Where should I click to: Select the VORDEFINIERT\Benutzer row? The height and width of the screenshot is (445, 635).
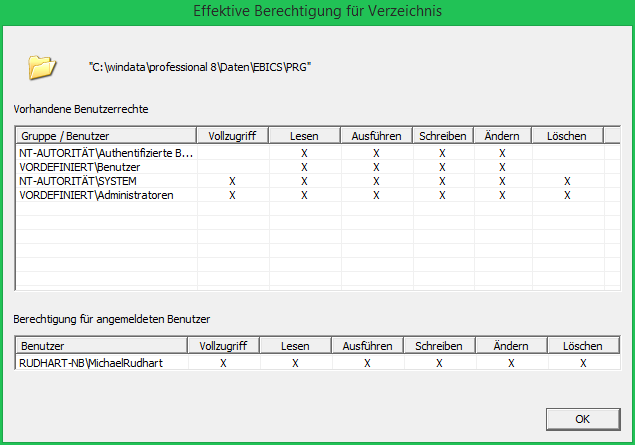318,167
